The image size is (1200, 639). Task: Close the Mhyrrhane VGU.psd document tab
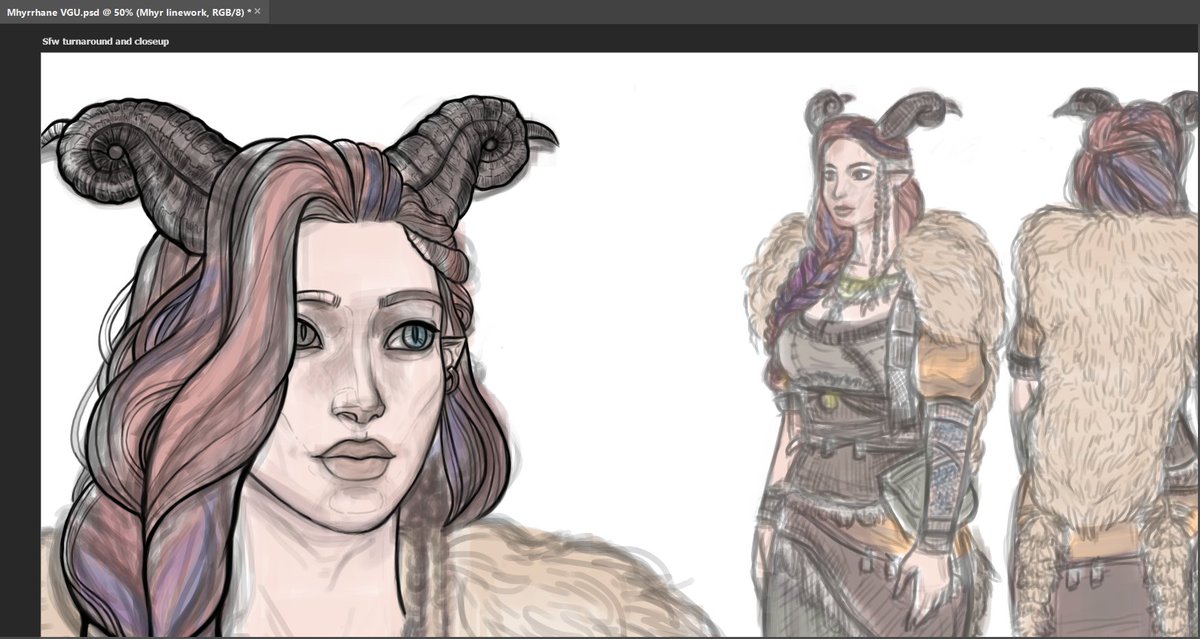coord(258,10)
